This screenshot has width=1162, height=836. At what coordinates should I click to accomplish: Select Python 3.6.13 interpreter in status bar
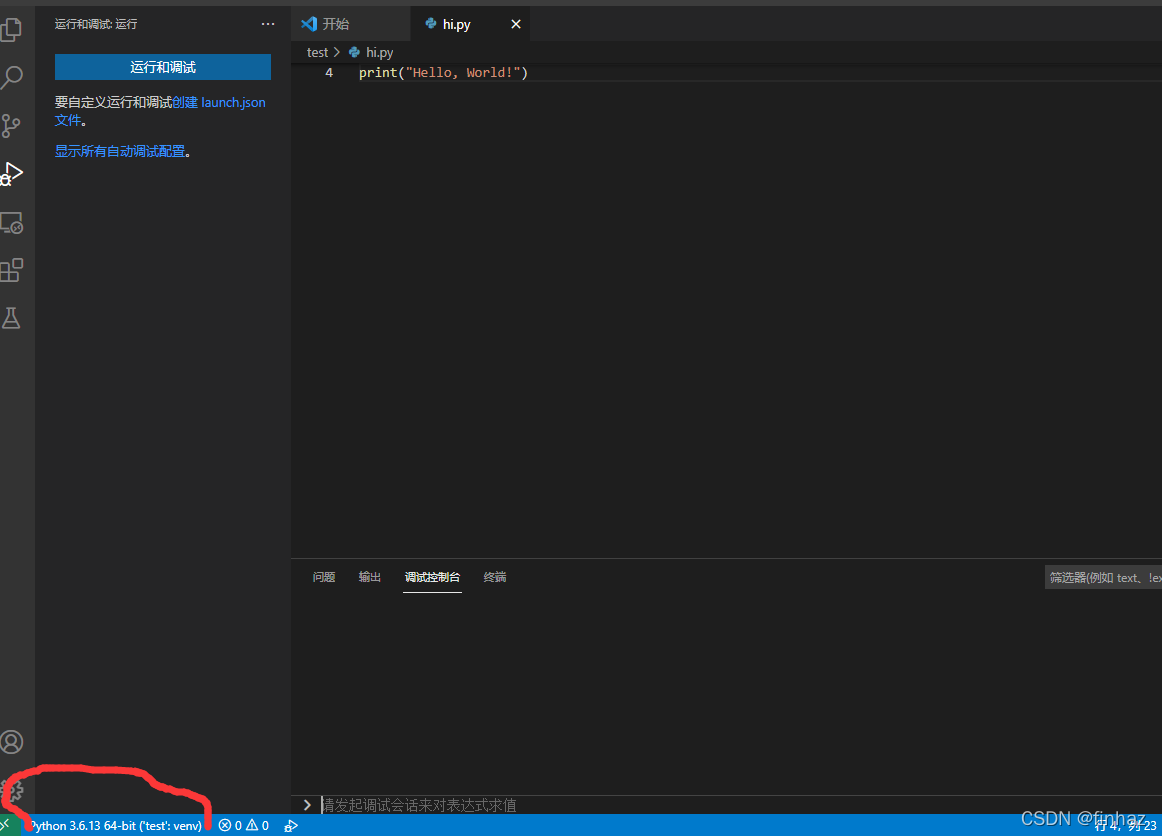(115, 826)
